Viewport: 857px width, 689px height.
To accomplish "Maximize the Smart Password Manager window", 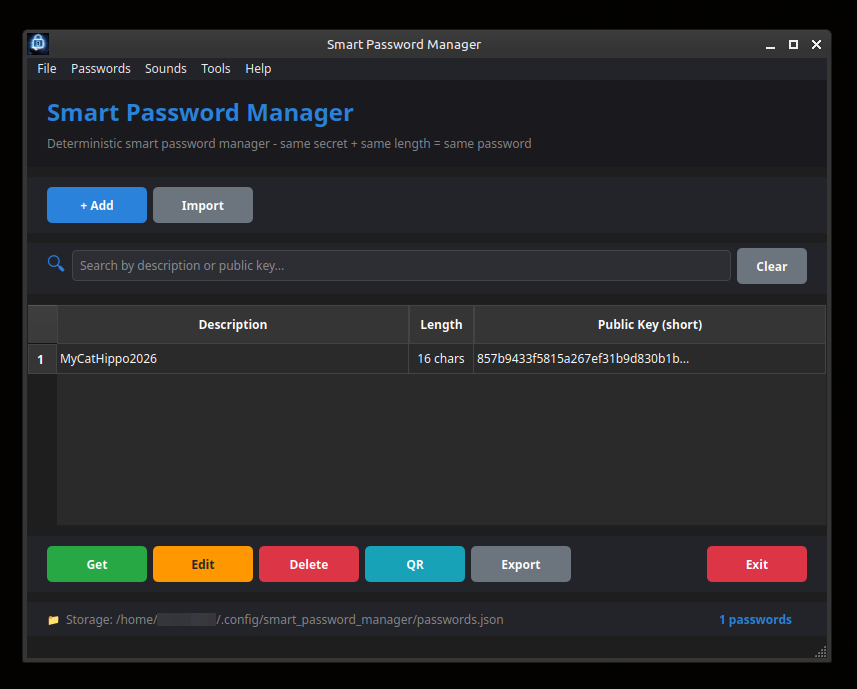I will click(x=793, y=45).
